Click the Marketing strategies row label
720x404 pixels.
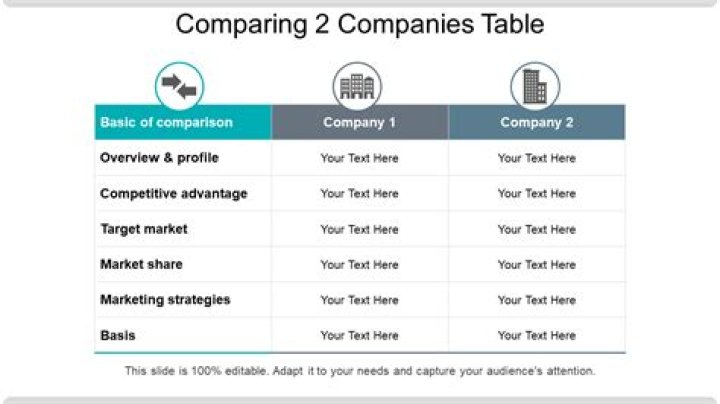tap(165, 300)
